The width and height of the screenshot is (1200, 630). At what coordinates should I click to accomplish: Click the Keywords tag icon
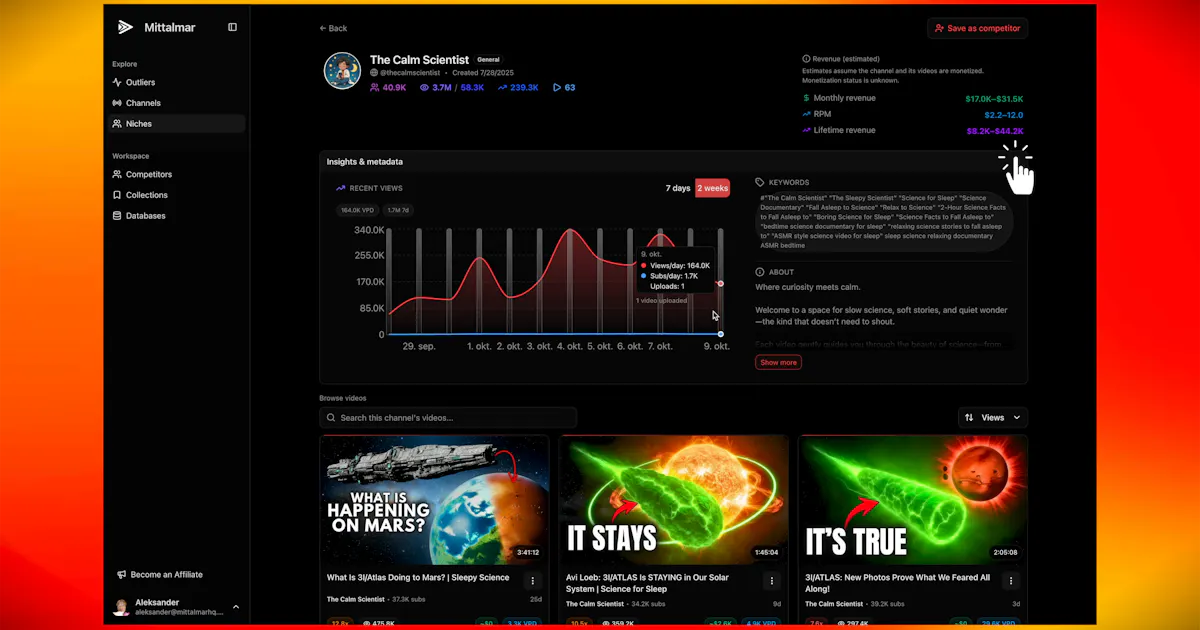(x=760, y=182)
